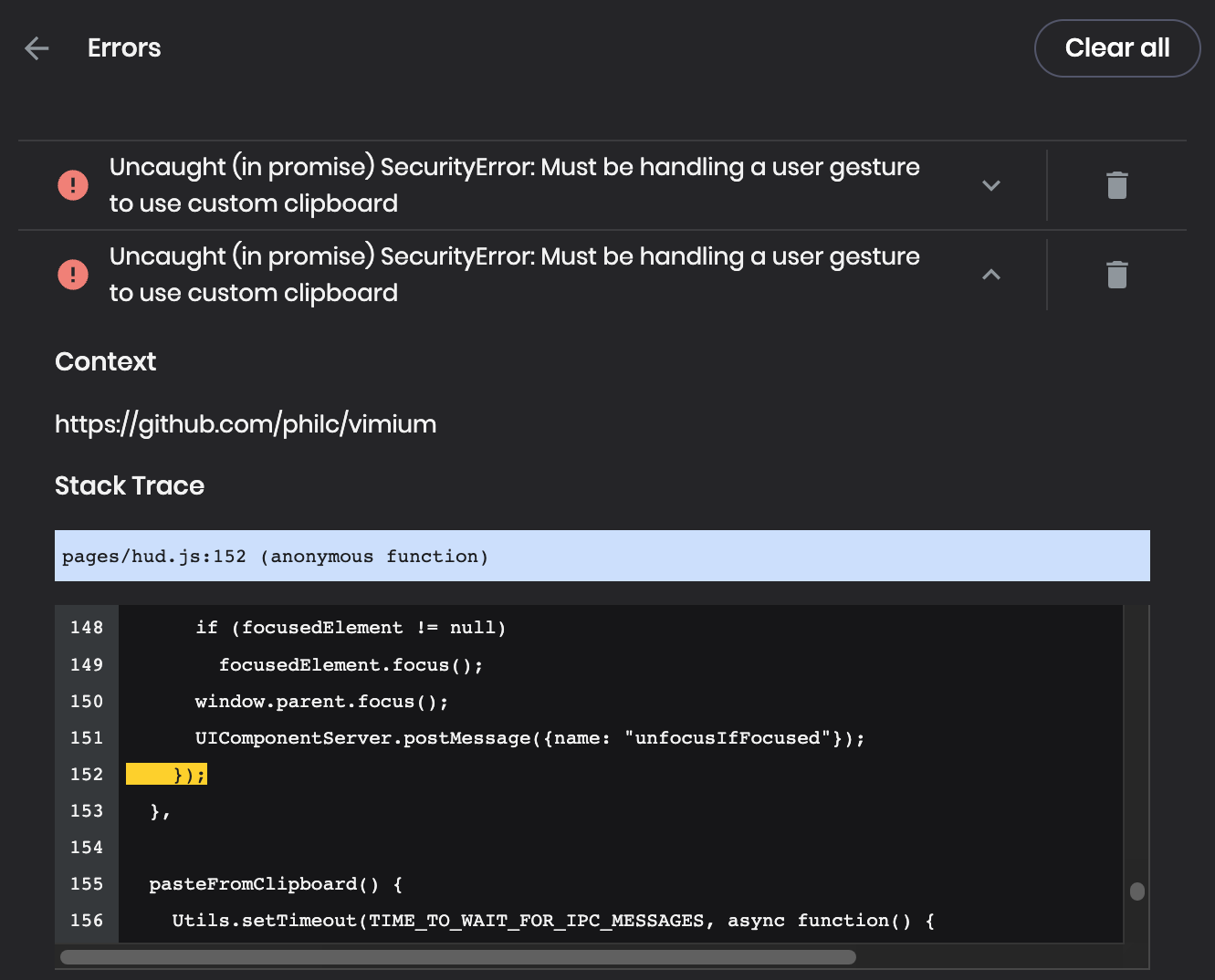This screenshot has height=980, width=1215.
Task: Collapse the expanded SecurityError entry
Action: click(x=990, y=274)
